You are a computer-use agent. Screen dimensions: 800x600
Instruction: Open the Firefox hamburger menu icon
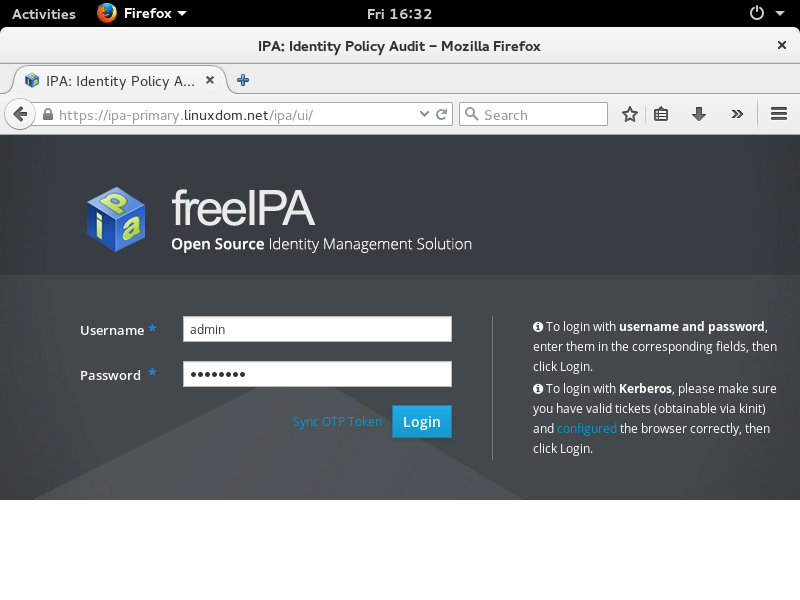tap(778, 113)
